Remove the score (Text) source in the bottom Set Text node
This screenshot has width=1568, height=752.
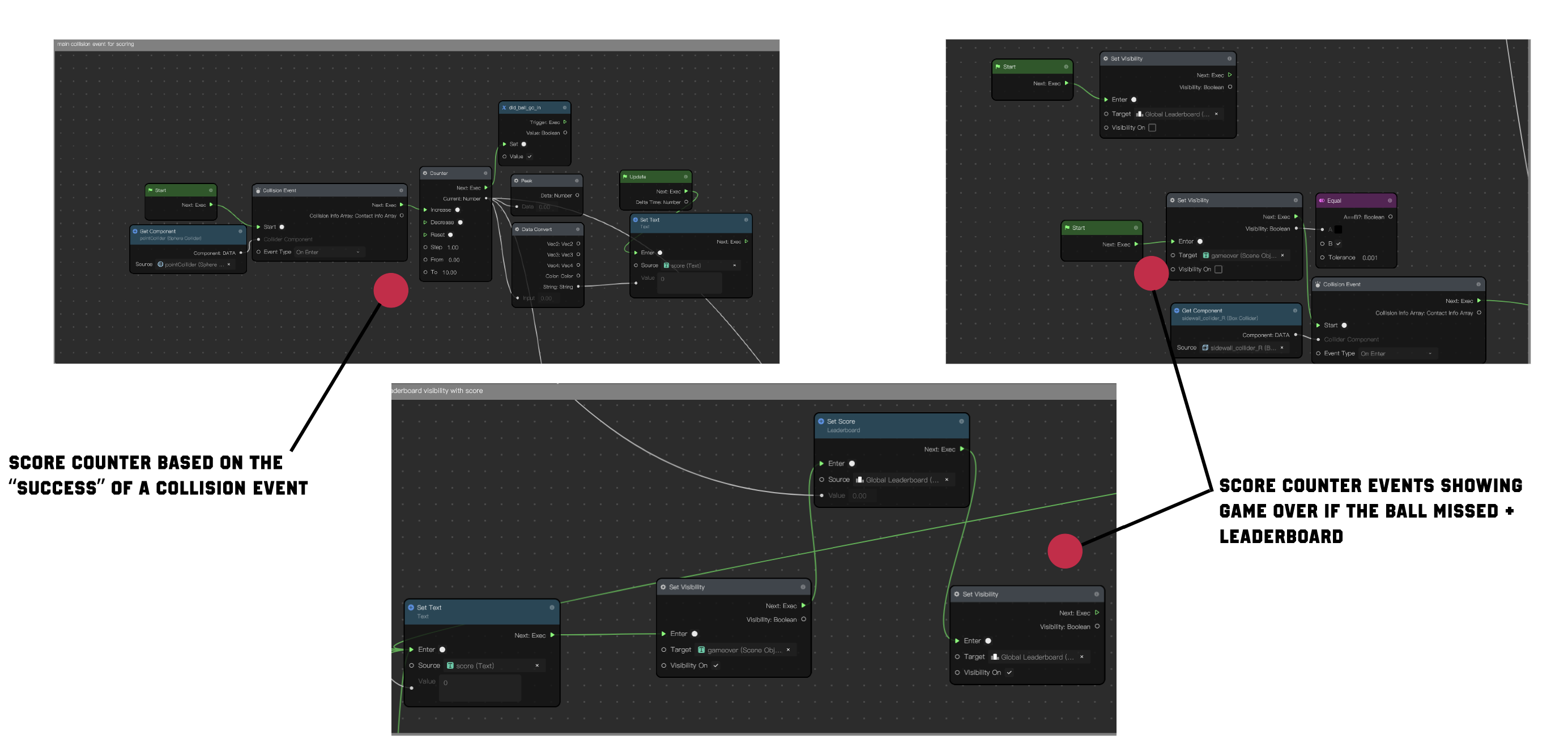pos(537,665)
